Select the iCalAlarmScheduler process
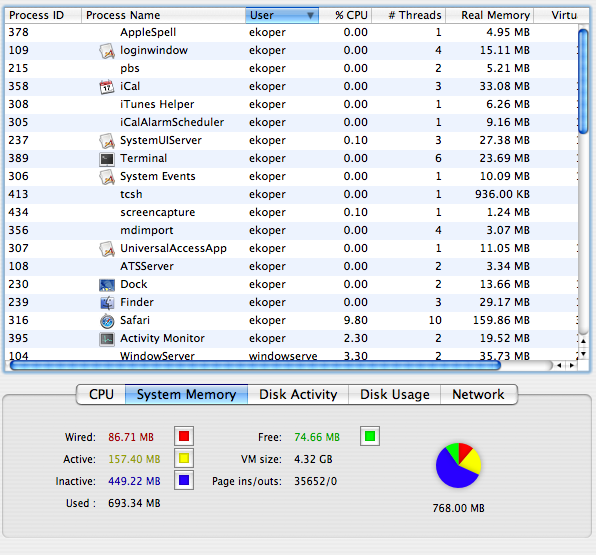This screenshot has height=555, width=596. coord(292,122)
